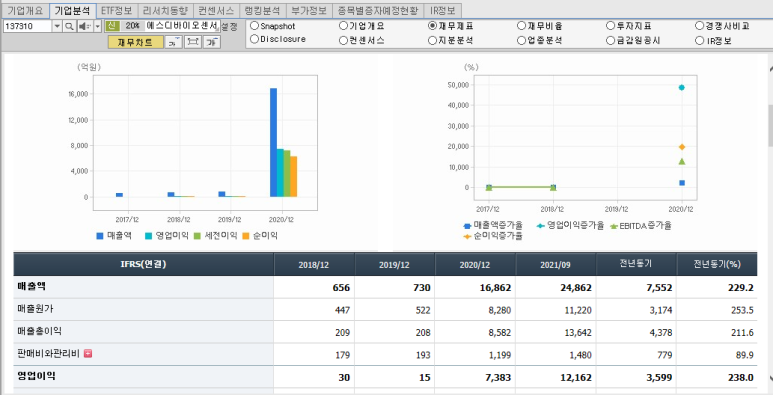Click the green 세전이익 legend swatch
The height and width of the screenshot is (395, 773).
(x=197, y=236)
